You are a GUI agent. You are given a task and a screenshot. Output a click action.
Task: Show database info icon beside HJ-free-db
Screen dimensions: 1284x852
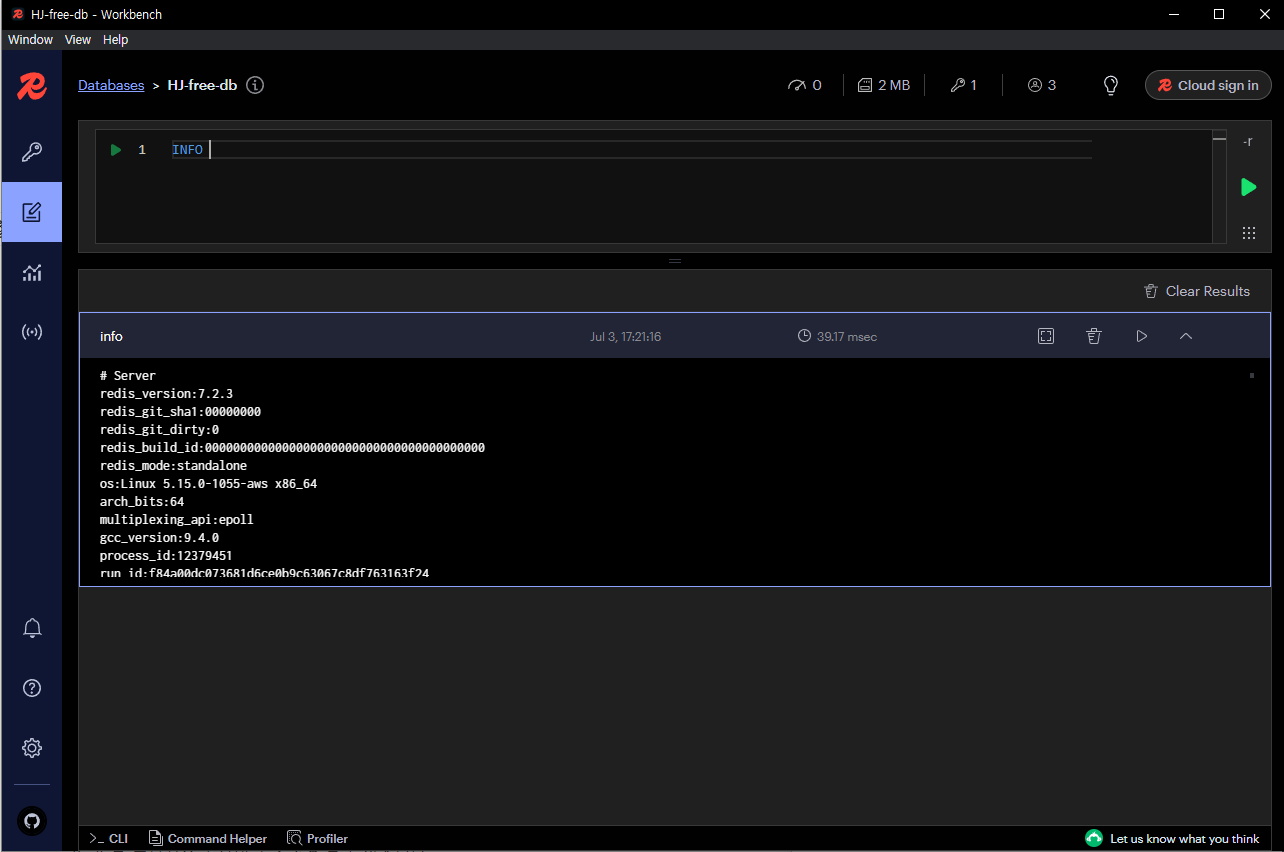pos(255,85)
